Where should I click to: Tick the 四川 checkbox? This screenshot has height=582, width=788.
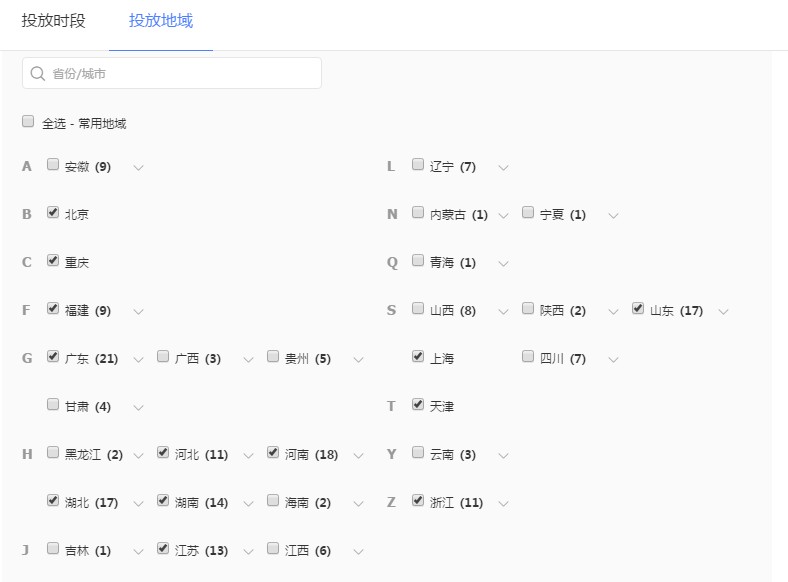point(528,356)
